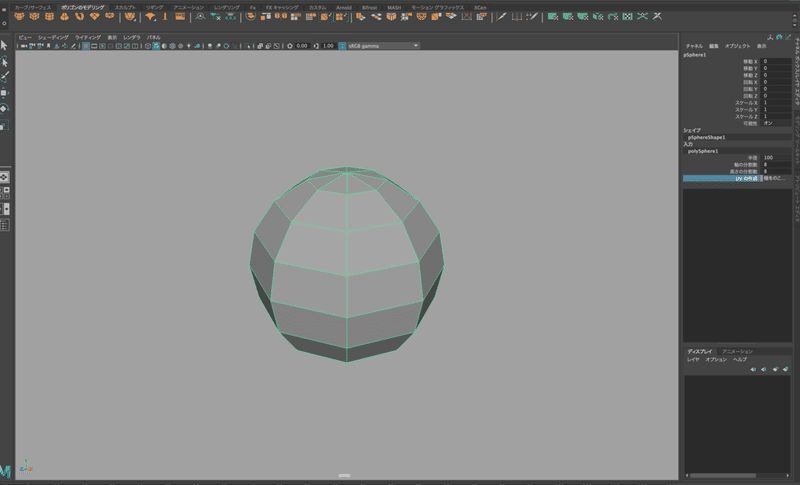Image resolution: width=800 pixels, height=485 pixels.
Task: Click the camera bookmark icon in viewport toolbar
Action: [x=48, y=46]
